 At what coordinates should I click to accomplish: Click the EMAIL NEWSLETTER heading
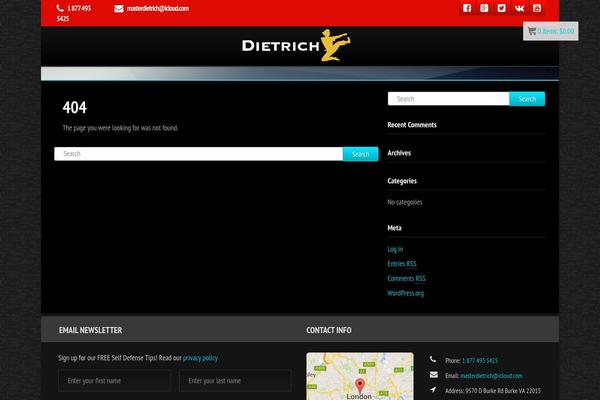90,330
